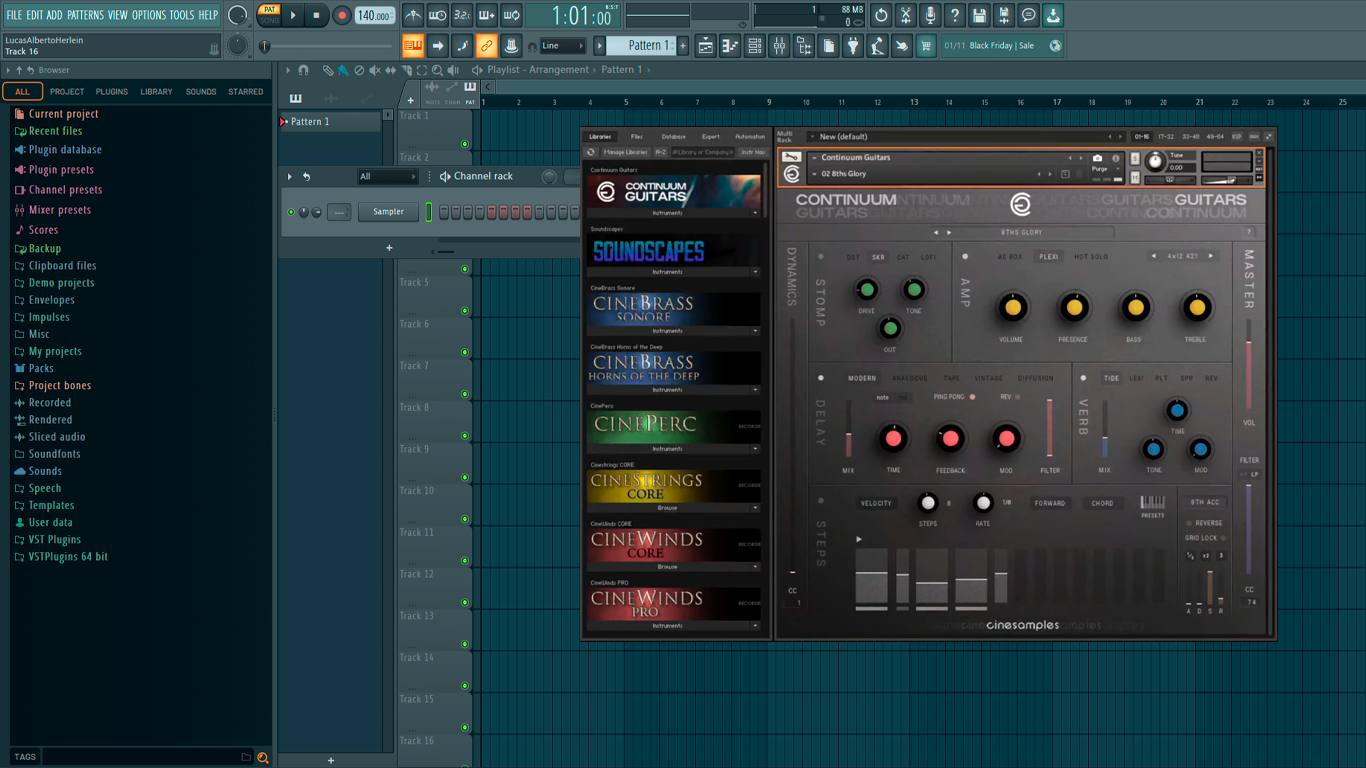This screenshot has height=768, width=1366.
Task: Adjust the master VOL slider
Action: pyautogui.click(x=1248, y=365)
